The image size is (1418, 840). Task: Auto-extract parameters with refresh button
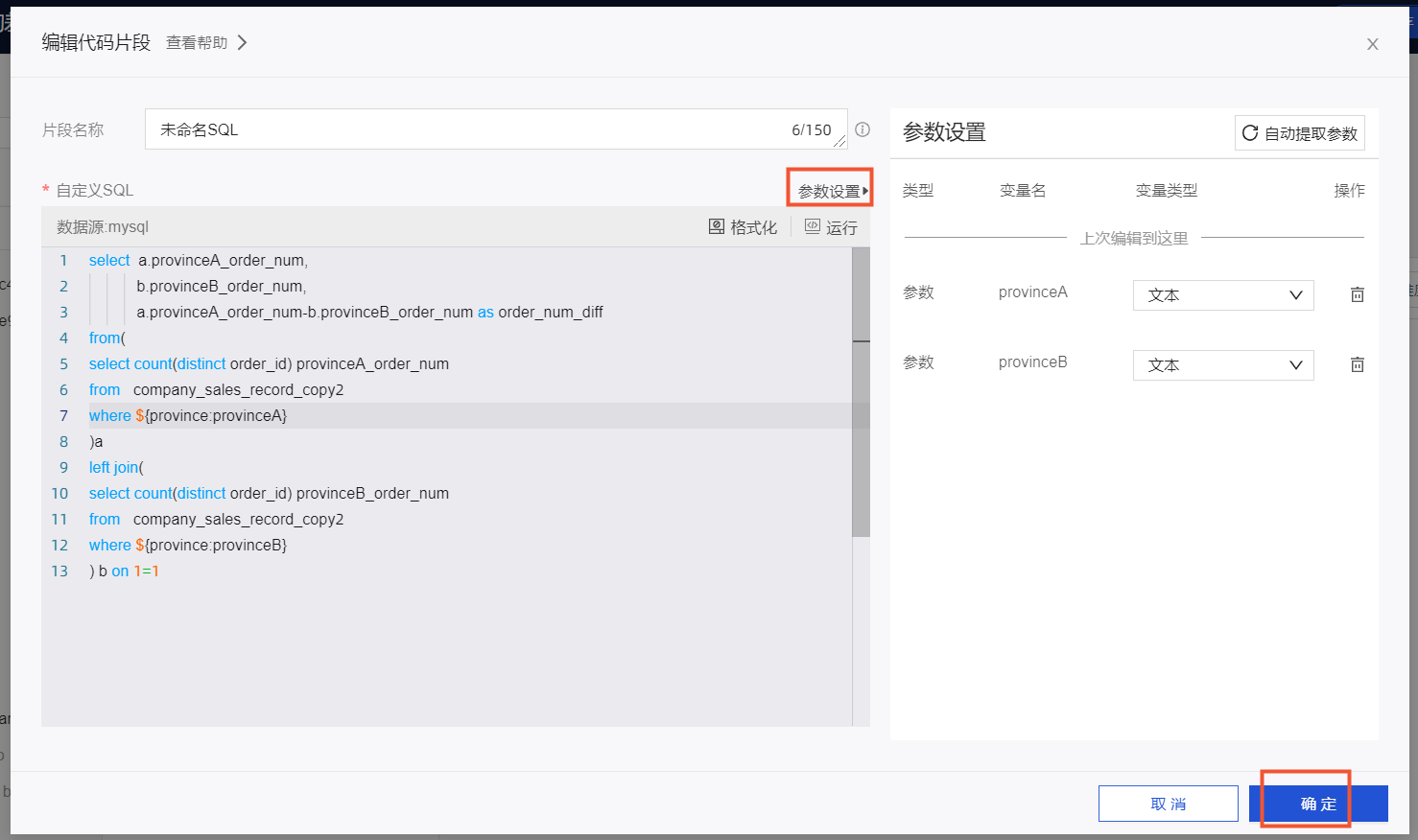pos(1300,133)
